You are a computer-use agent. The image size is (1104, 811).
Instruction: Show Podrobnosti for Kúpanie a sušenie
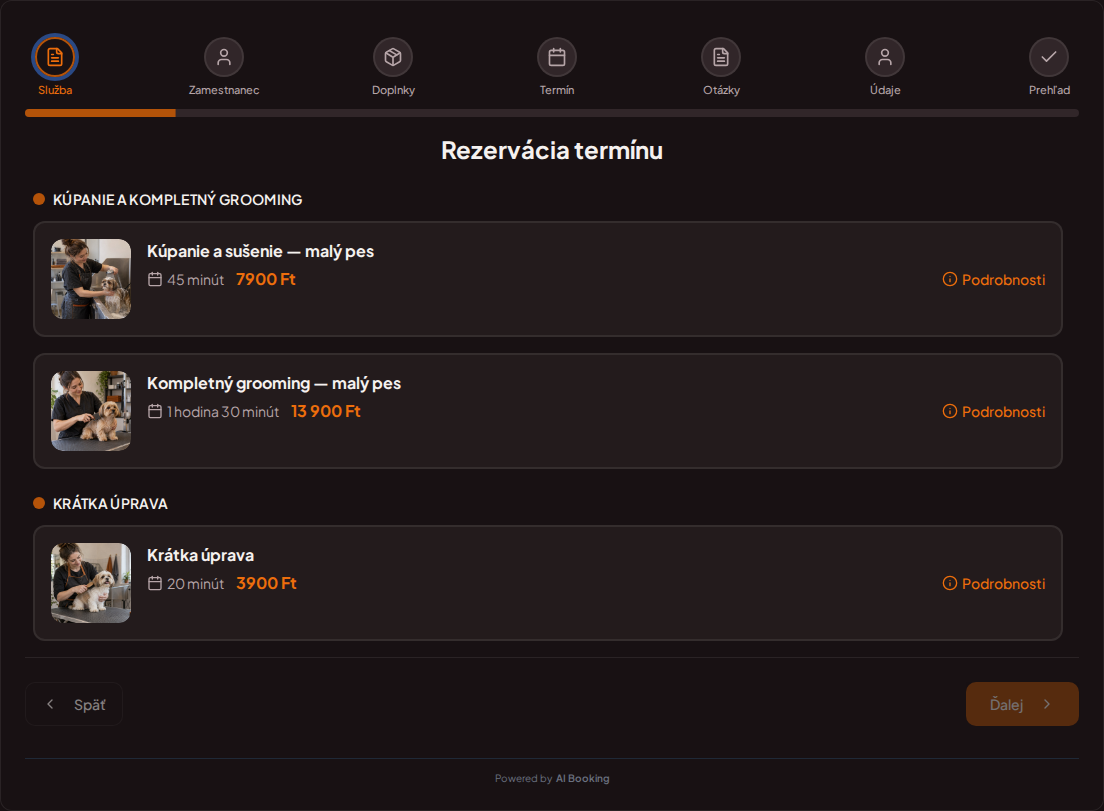coord(994,279)
